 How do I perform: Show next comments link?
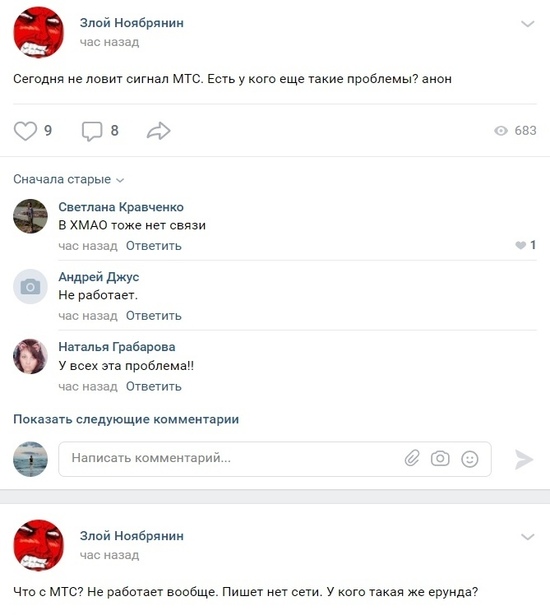coord(126,419)
